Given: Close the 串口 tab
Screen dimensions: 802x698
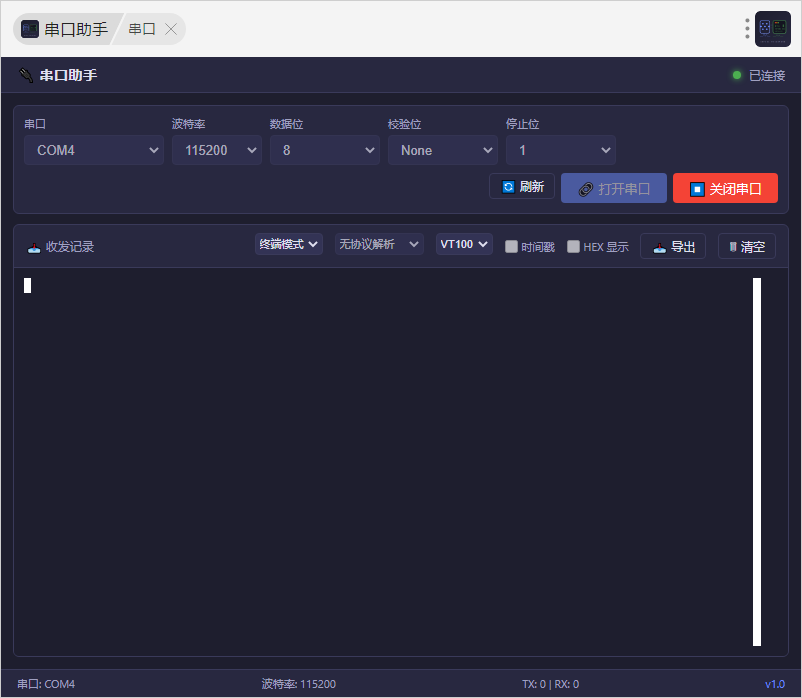Looking at the screenshot, I should 171,29.
